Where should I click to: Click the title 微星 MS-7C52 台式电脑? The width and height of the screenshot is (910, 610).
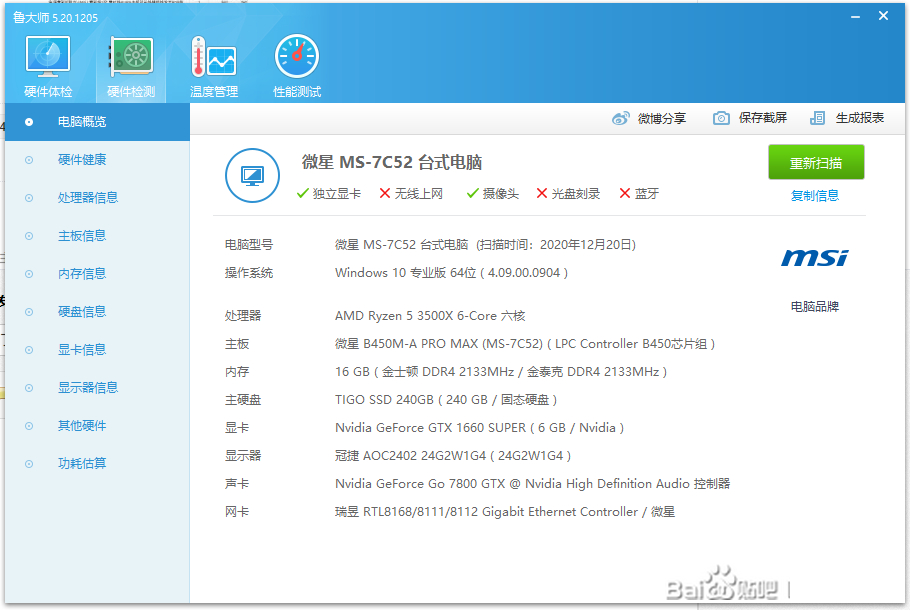(x=392, y=162)
